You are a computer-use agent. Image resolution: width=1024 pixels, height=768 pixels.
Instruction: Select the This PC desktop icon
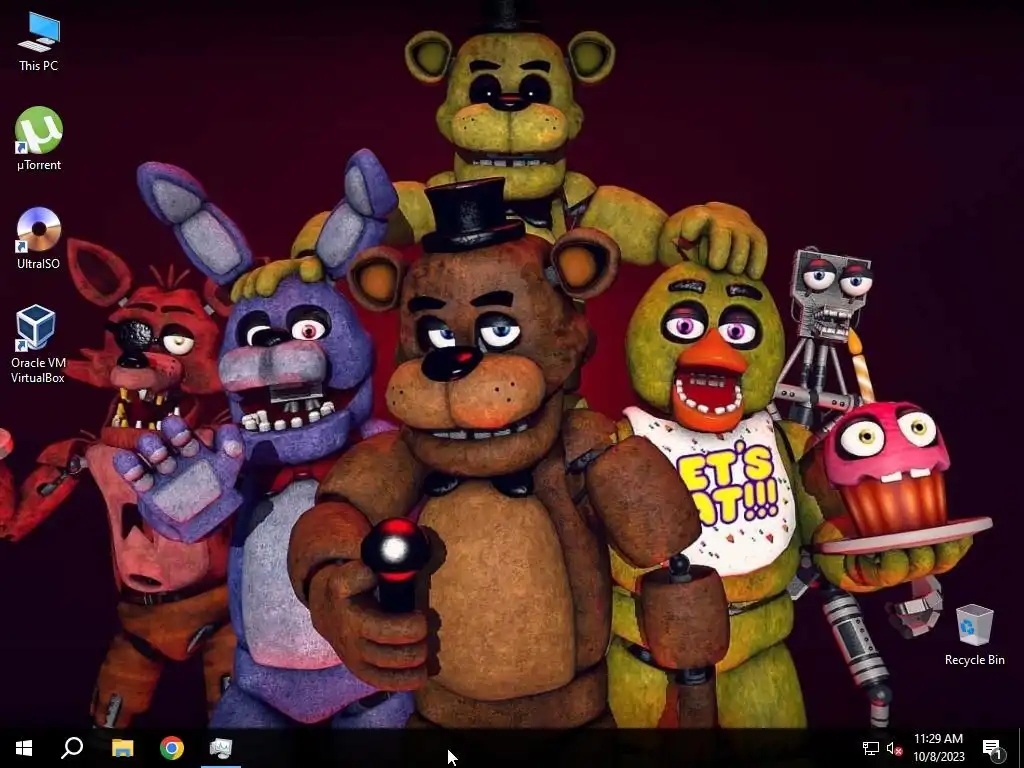(39, 41)
